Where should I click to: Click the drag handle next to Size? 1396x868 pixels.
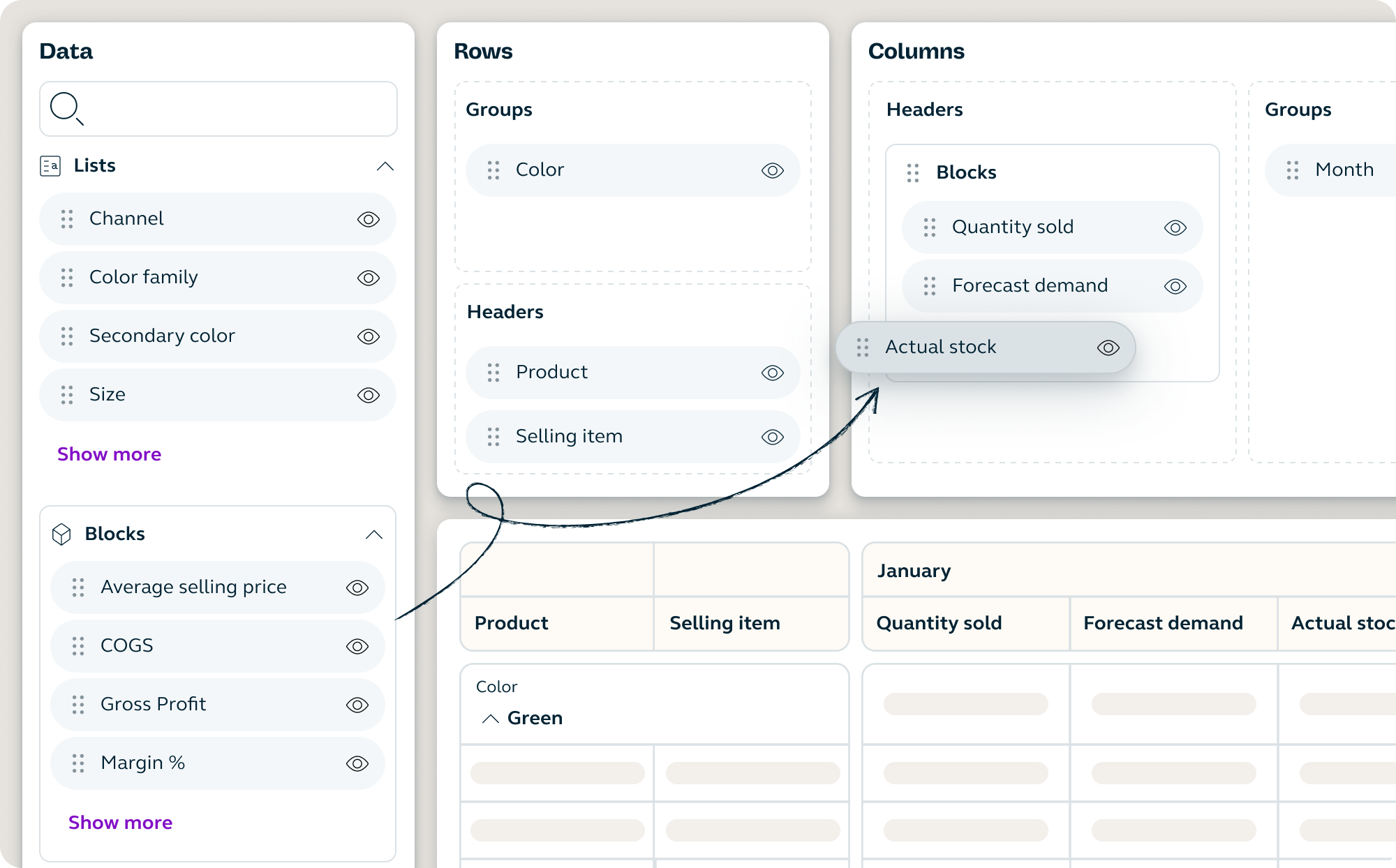[x=67, y=395]
